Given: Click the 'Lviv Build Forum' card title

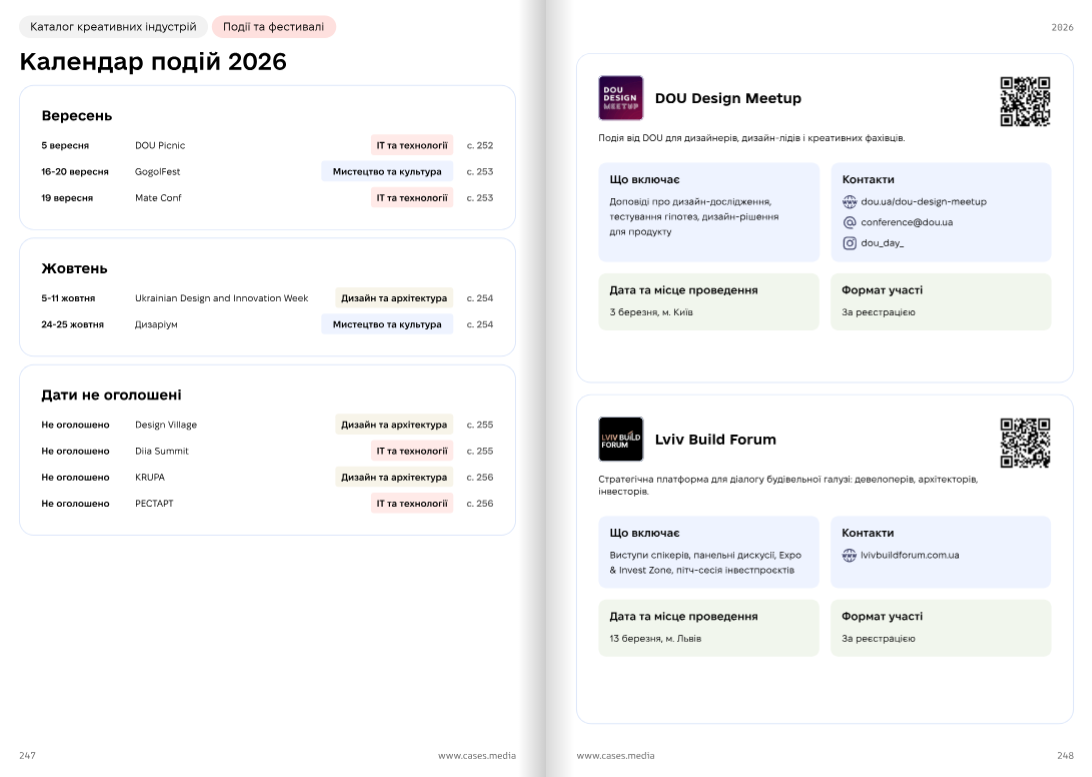Looking at the screenshot, I should (x=715, y=439).
